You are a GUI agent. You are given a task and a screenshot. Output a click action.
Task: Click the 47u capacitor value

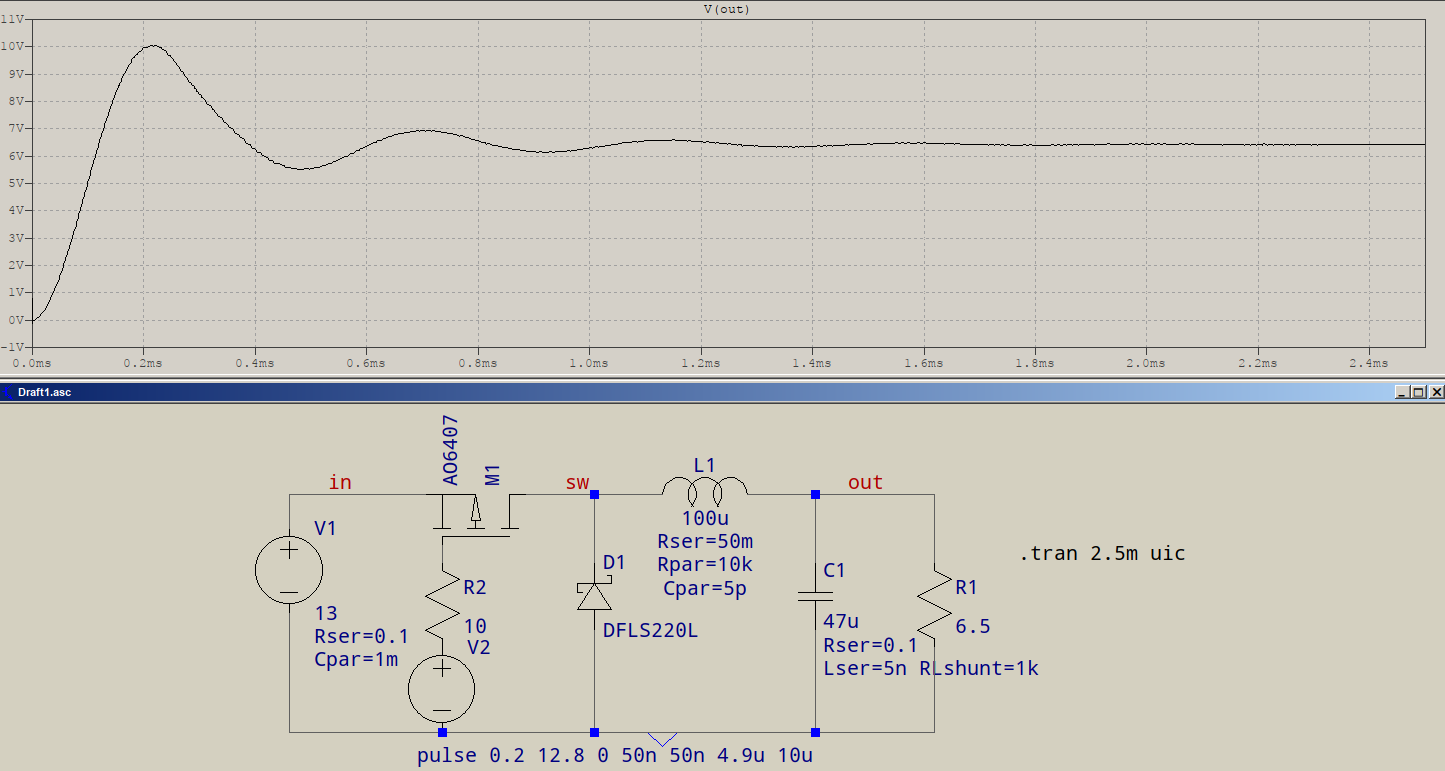click(841, 622)
